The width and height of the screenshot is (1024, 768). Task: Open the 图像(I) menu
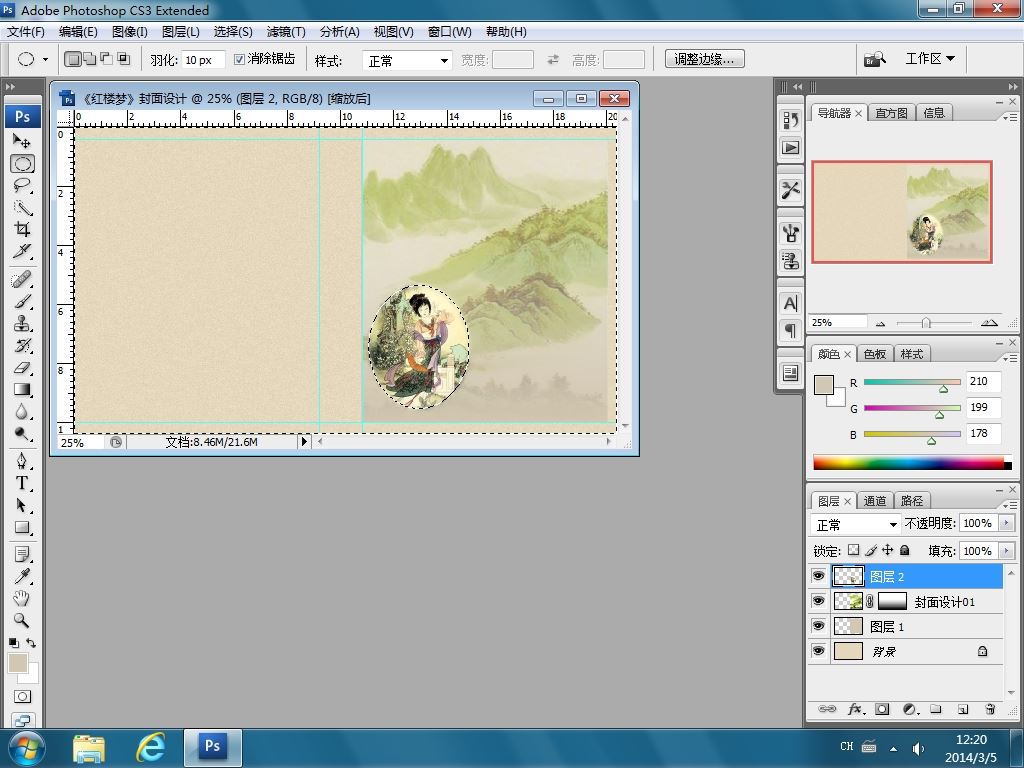(x=129, y=32)
